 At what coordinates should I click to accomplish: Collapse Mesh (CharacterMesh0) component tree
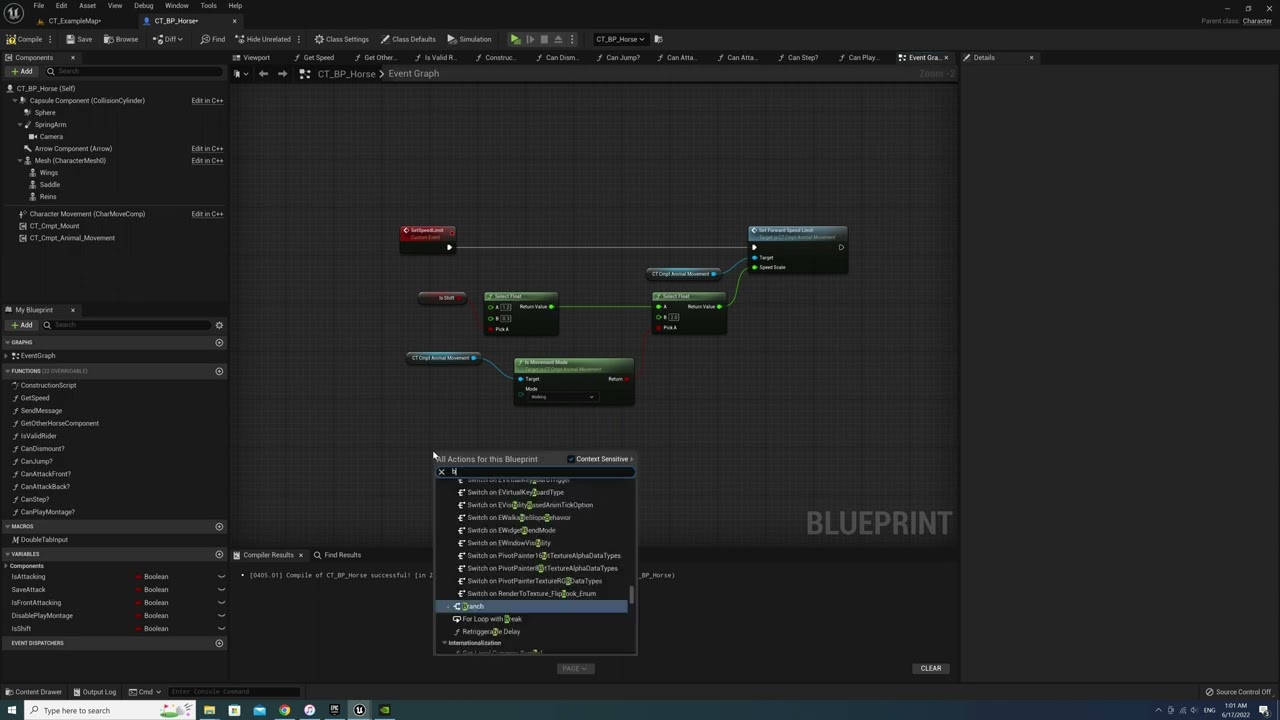[20, 160]
